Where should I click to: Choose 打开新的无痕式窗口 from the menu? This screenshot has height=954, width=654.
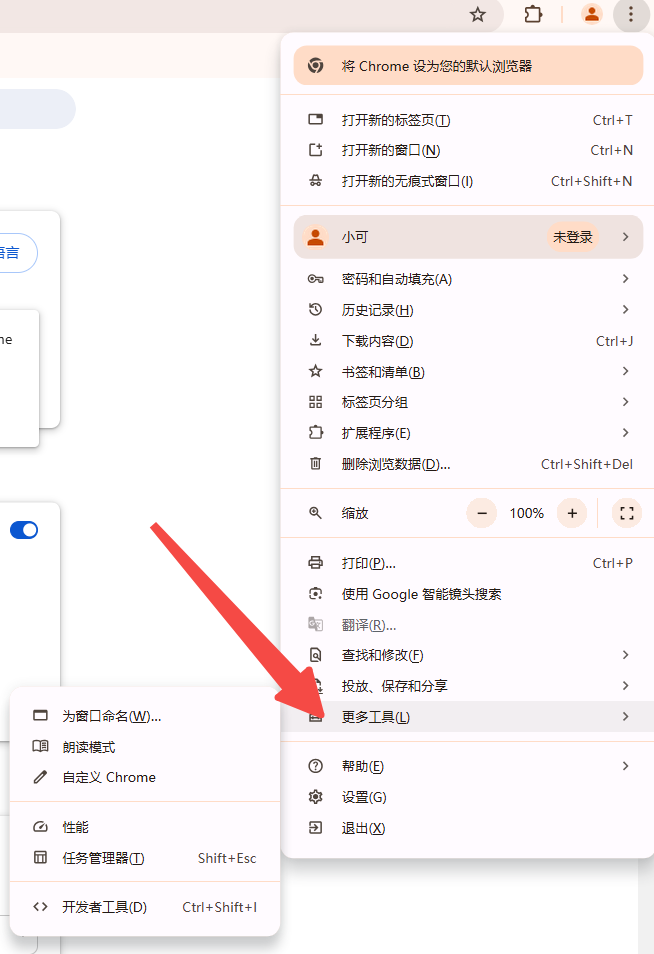click(x=467, y=181)
